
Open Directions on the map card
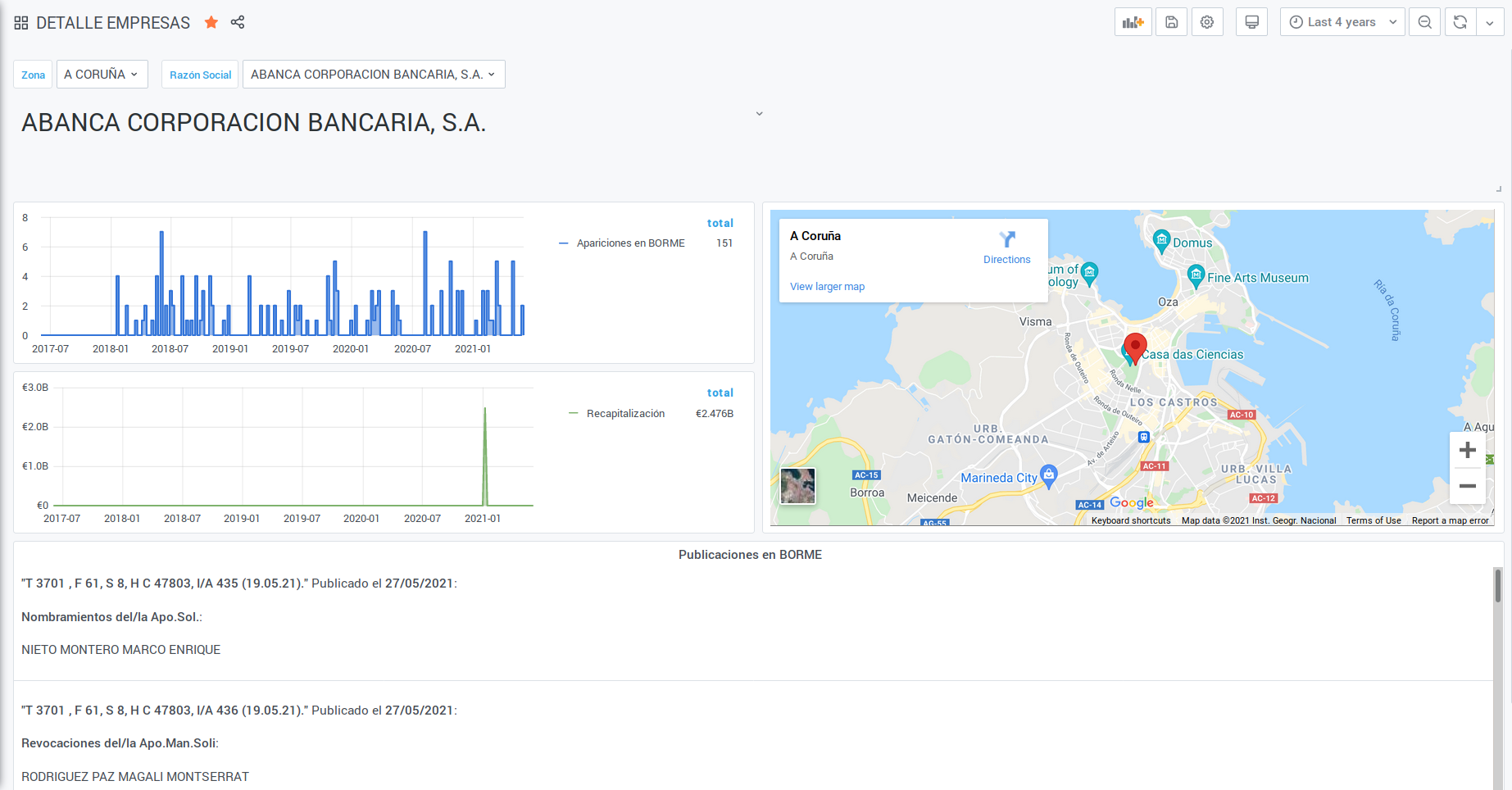1007,247
